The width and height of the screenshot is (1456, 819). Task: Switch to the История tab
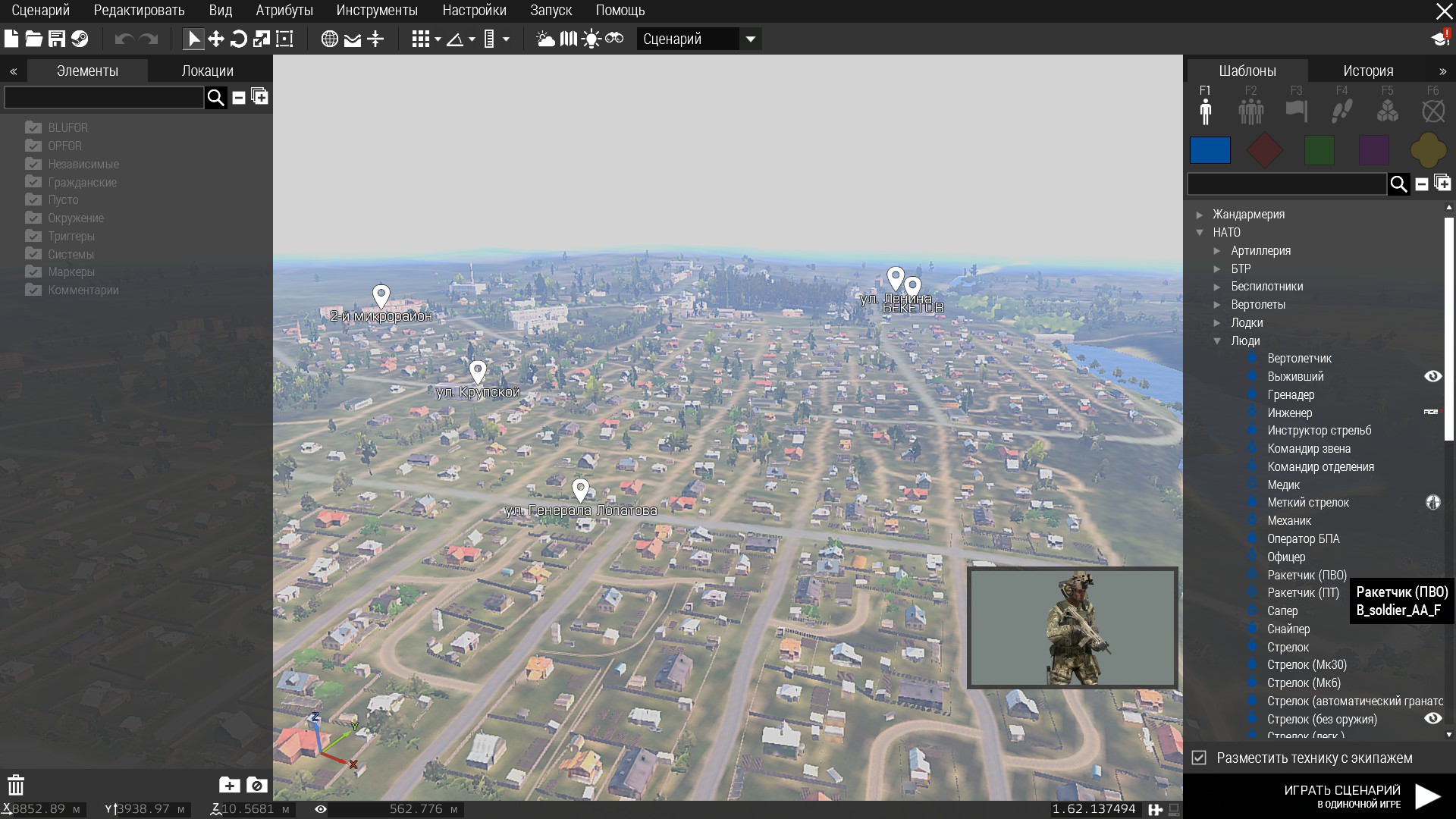pos(1368,71)
